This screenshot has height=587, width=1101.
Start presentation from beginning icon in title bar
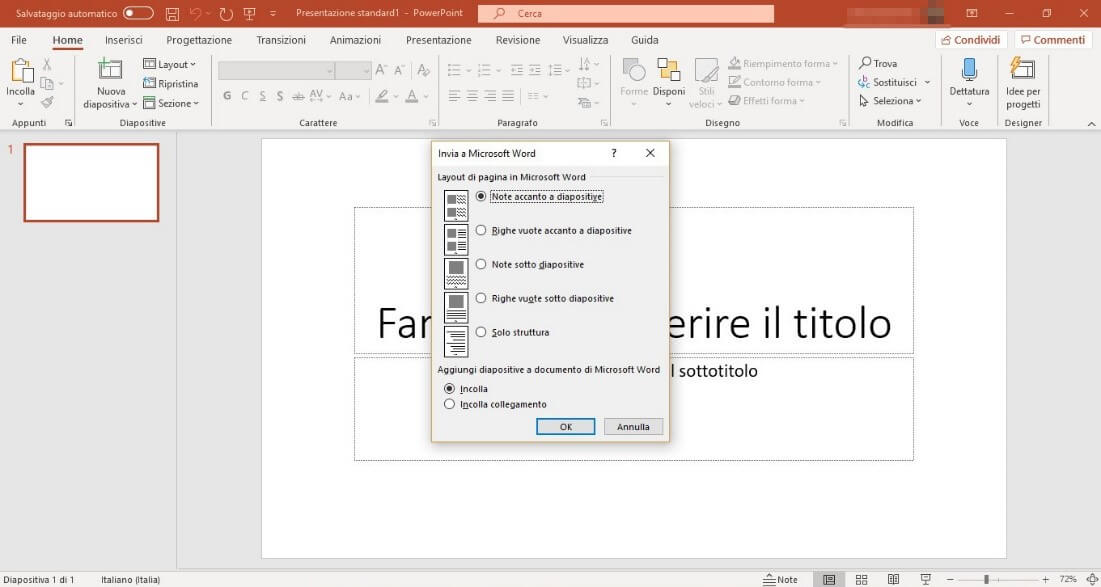tap(249, 13)
